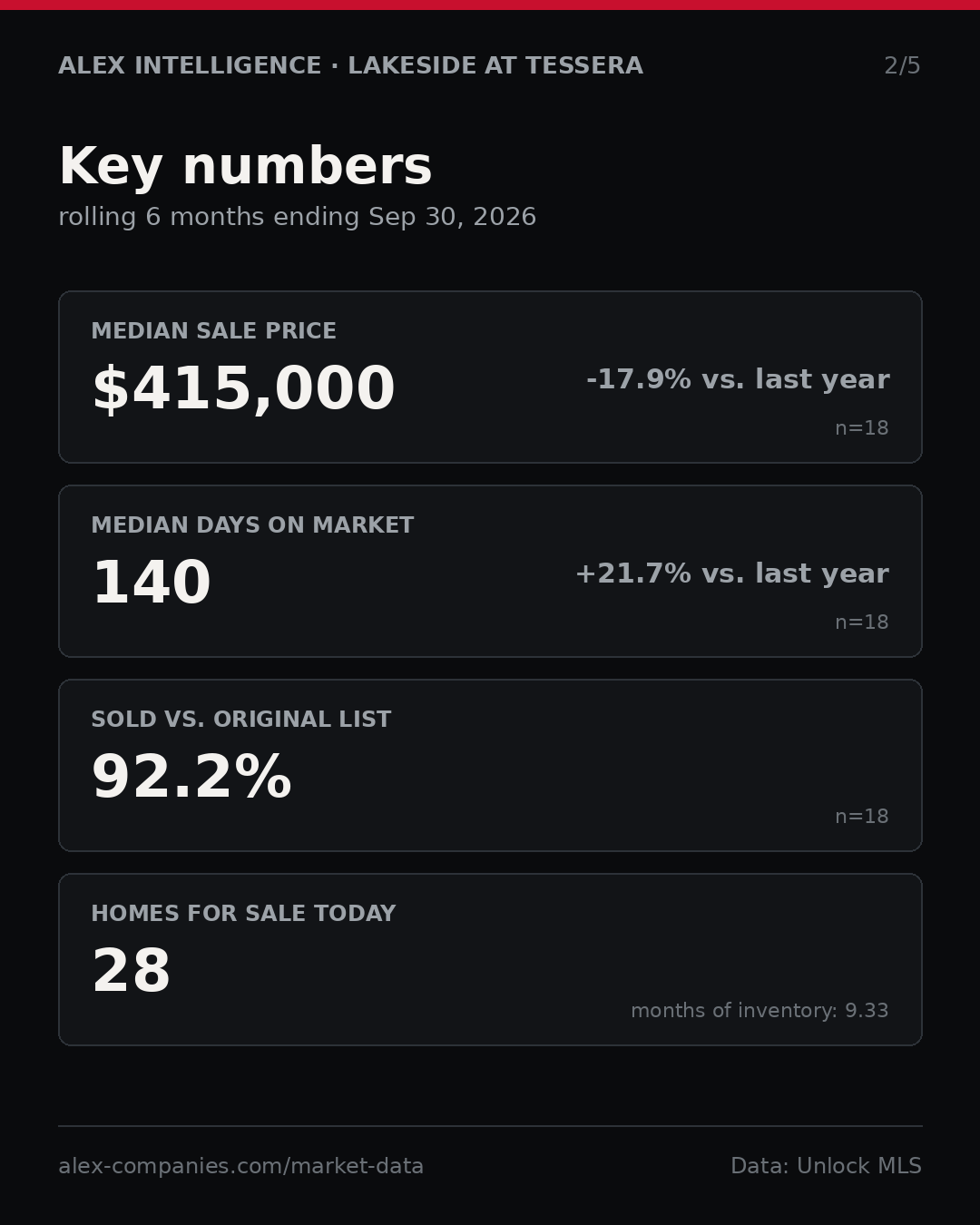Open the Median Days on Market card

coord(490,571)
